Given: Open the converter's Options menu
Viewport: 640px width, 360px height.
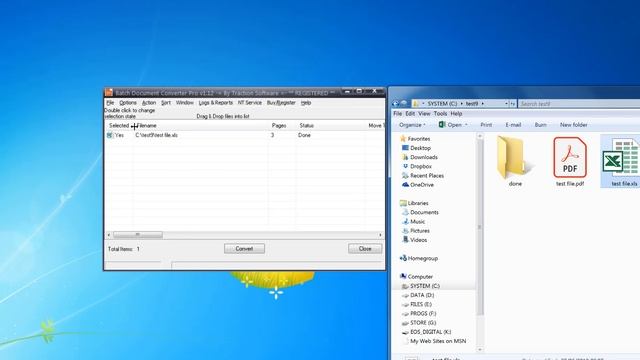Looking at the screenshot, I should click(x=128, y=103).
